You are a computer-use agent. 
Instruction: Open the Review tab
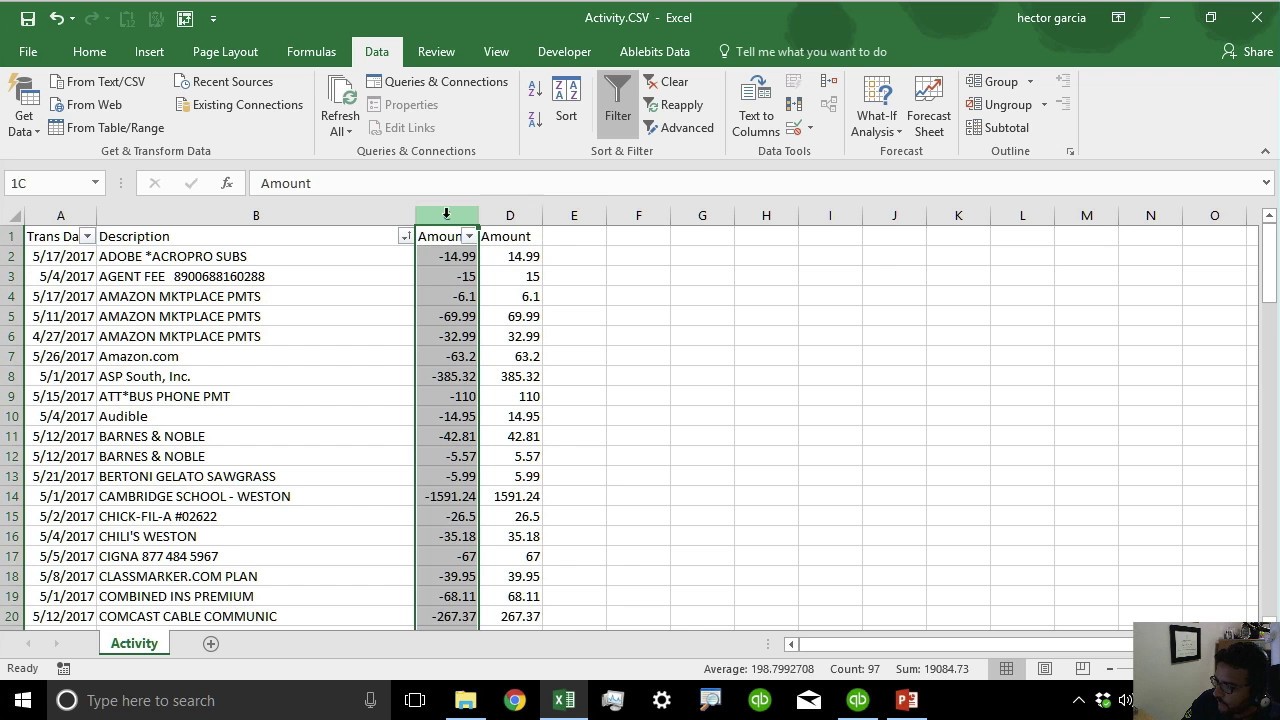click(436, 52)
